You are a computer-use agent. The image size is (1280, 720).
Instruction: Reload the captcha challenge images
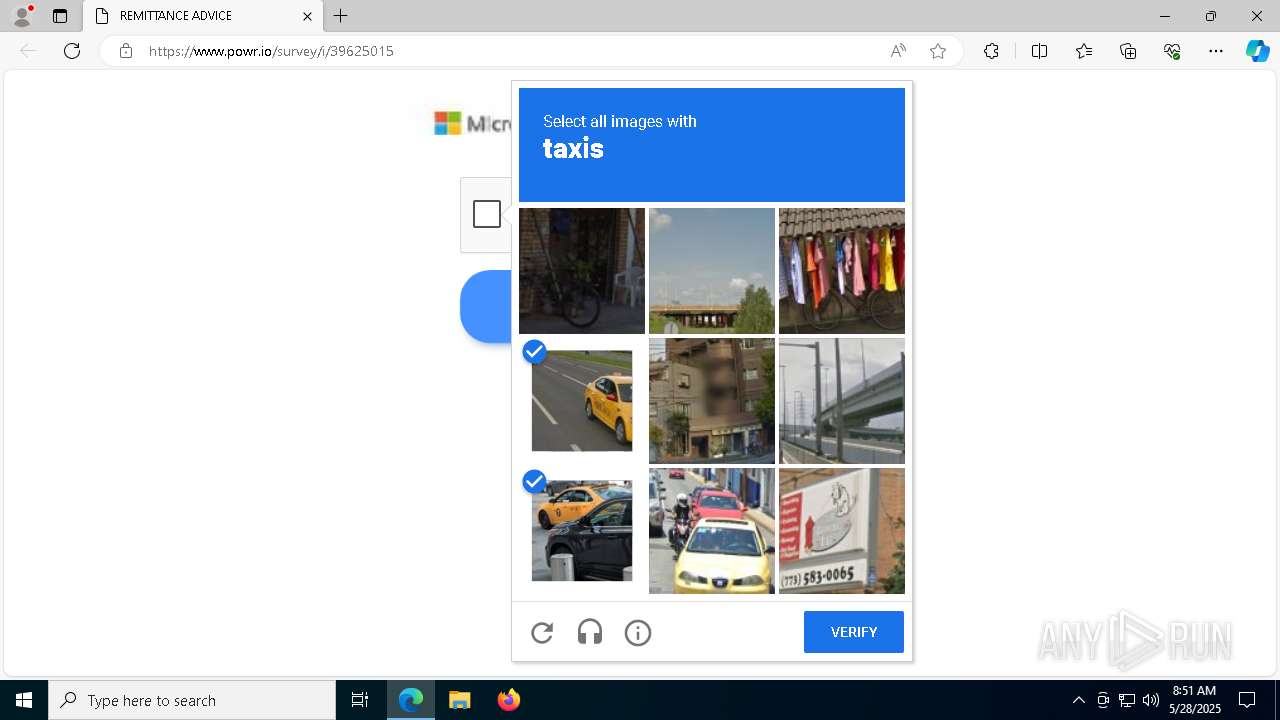point(542,632)
